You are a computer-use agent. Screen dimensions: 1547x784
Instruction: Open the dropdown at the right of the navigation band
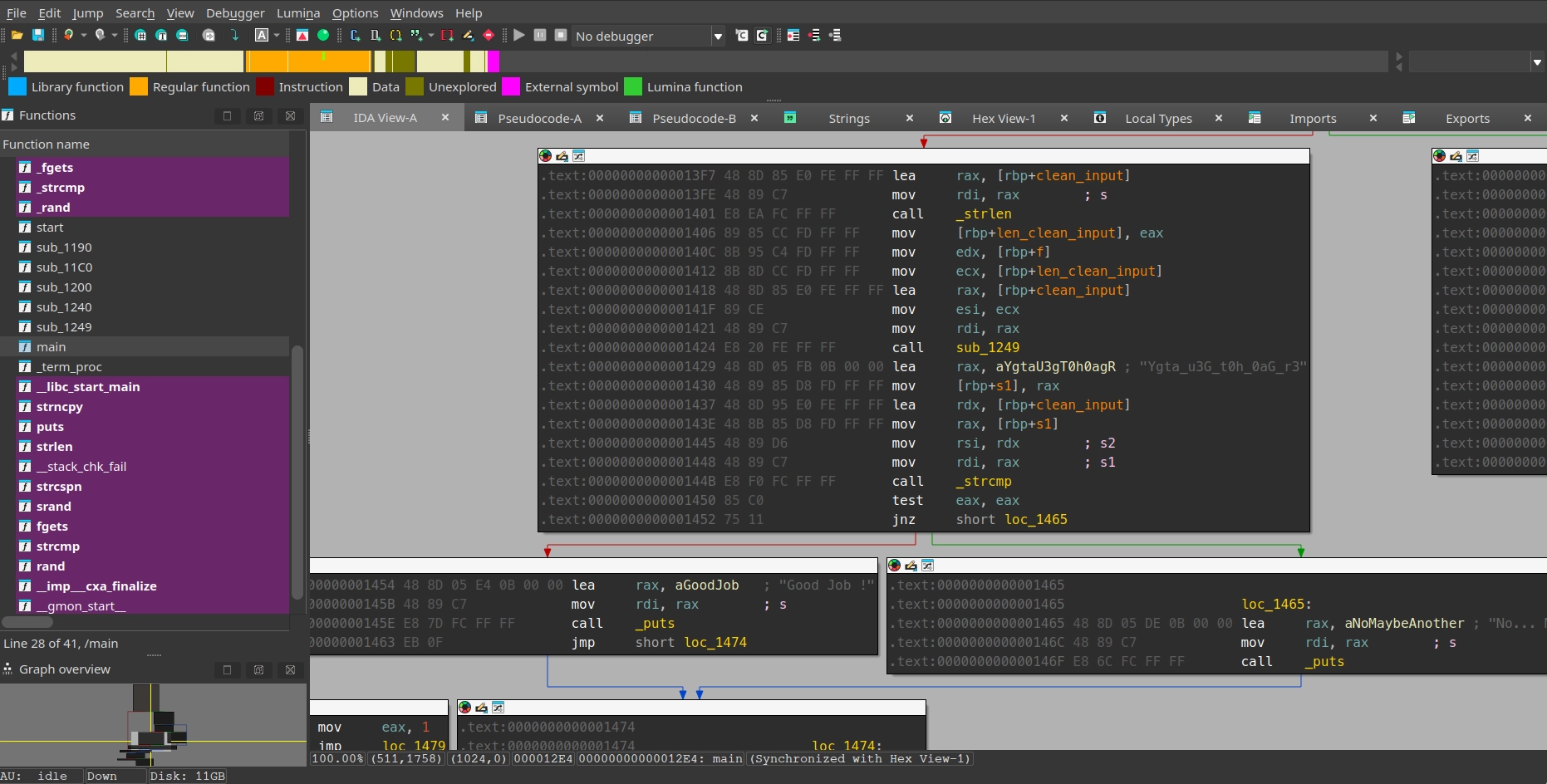pos(1536,61)
